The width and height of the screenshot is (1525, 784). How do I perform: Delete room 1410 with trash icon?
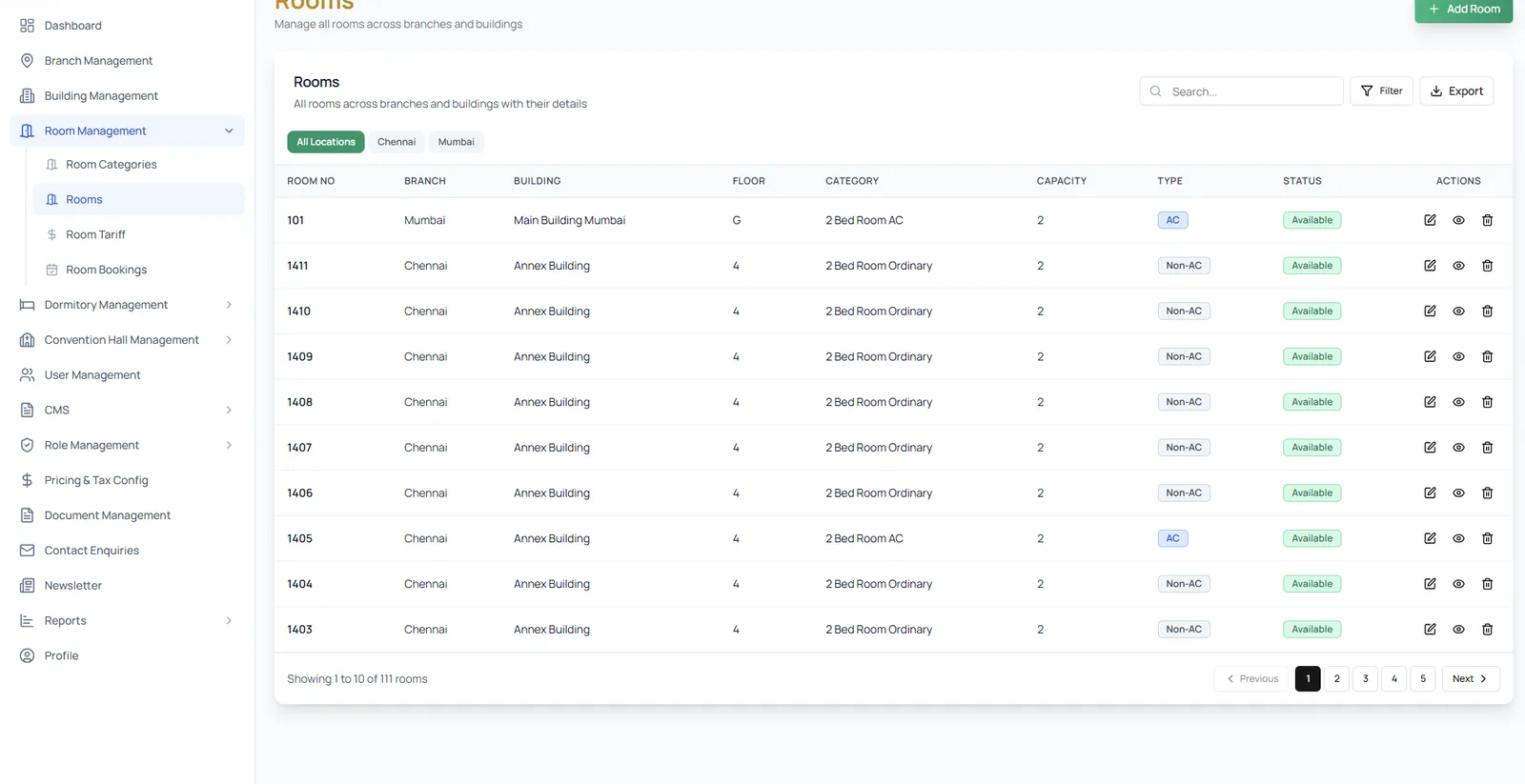pyautogui.click(x=1487, y=312)
